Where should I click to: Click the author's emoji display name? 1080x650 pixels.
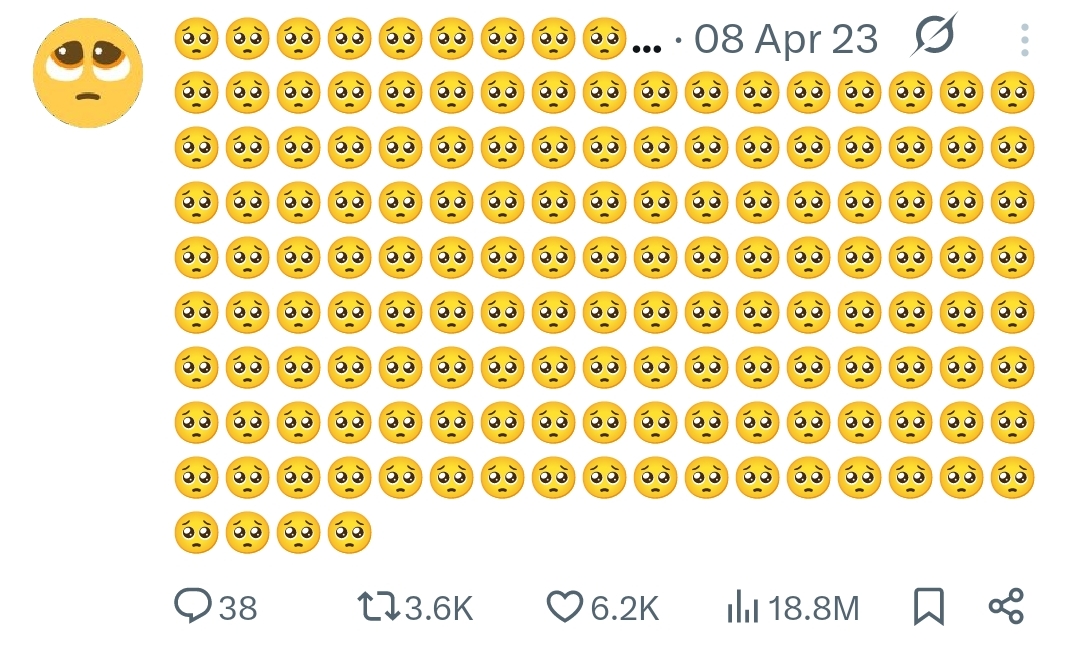point(400,40)
